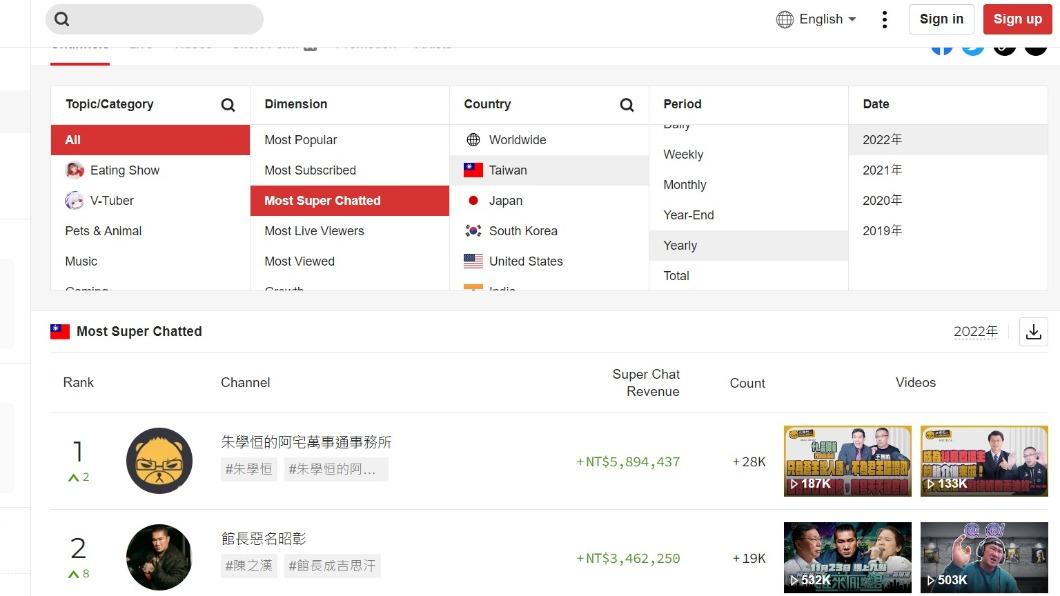Choose 2021年 date
The image size is (1060, 596).
948,170
